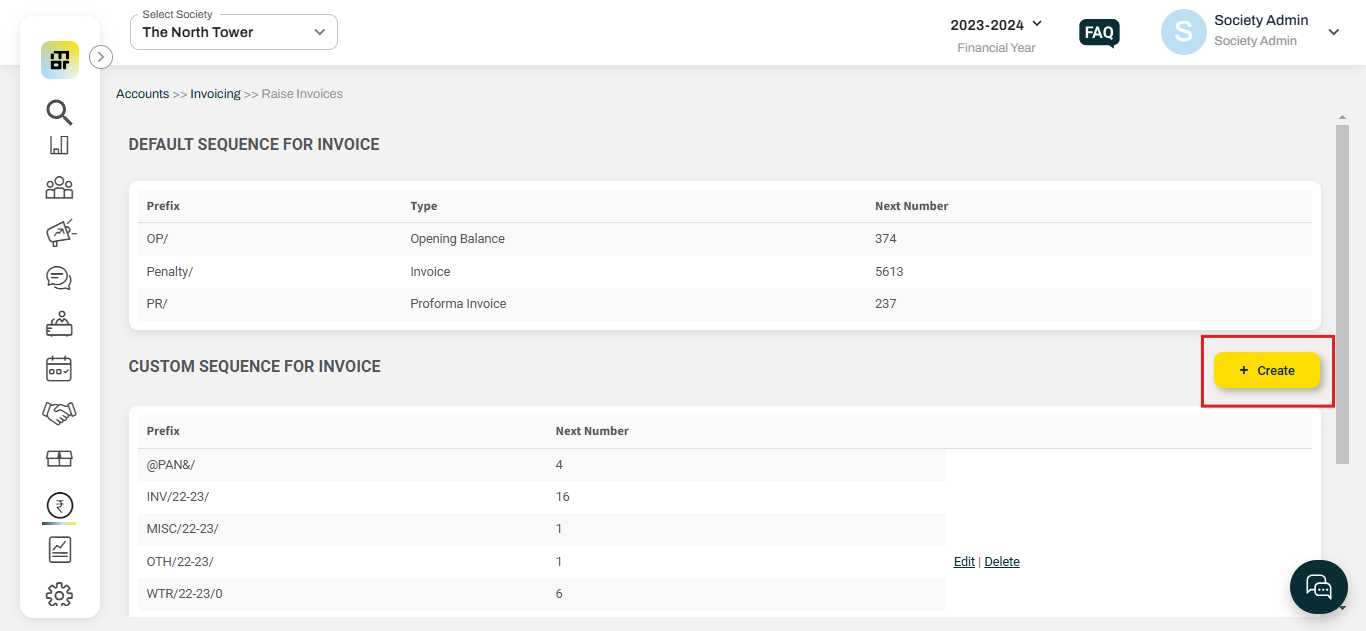
Task: Select the rupee Accounts icon in sidebar
Action: coord(59,505)
